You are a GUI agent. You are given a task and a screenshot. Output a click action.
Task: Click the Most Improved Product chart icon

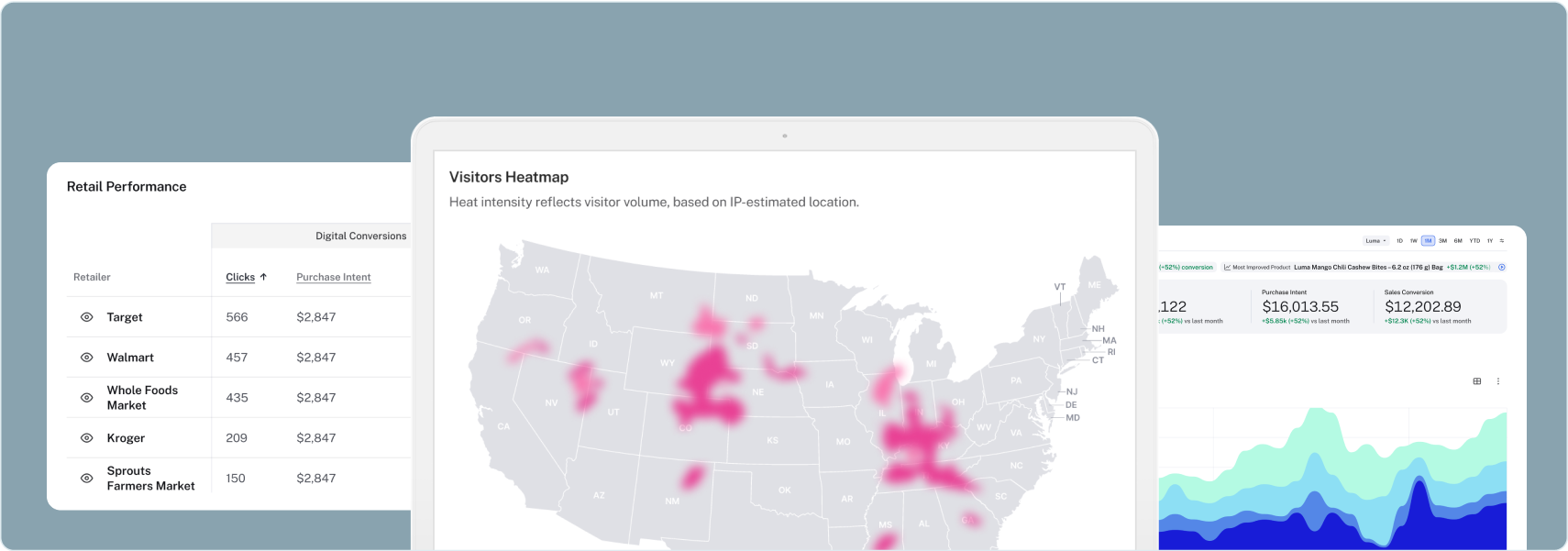tap(1228, 268)
